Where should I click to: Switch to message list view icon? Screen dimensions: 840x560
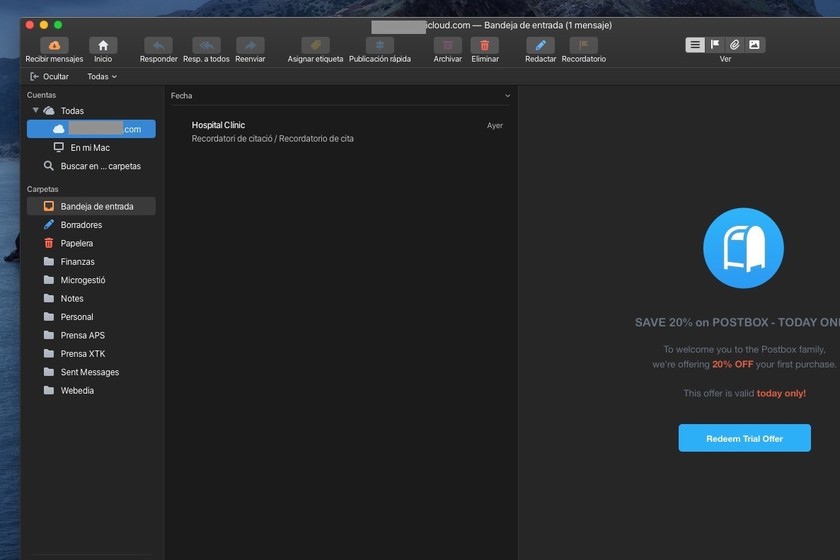[695, 45]
